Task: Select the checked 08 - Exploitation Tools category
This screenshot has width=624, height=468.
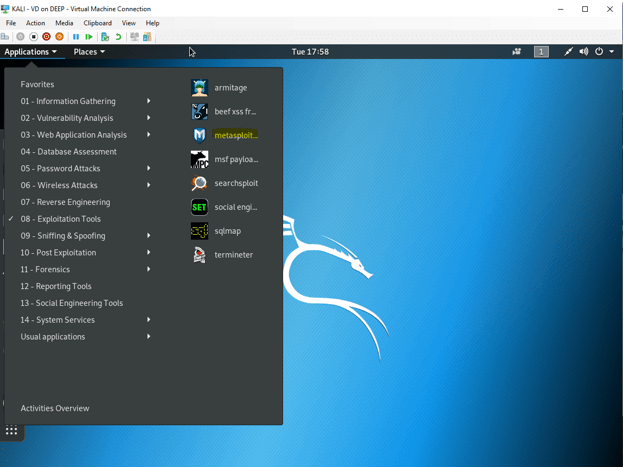Action: click(x=61, y=219)
